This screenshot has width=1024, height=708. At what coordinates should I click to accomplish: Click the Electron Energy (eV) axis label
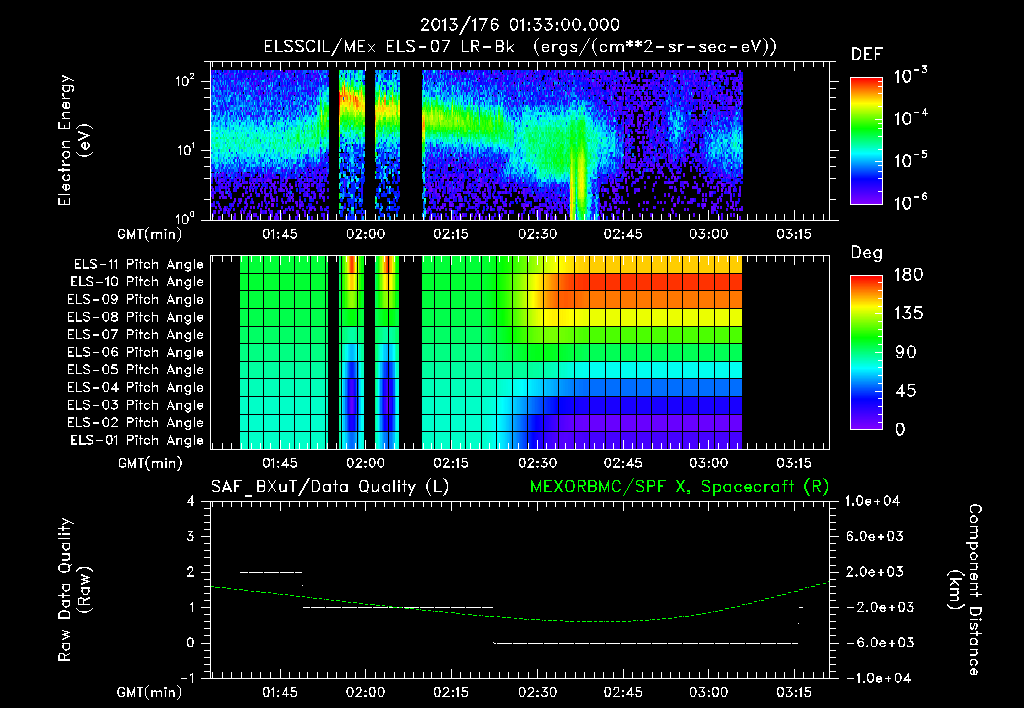74,140
